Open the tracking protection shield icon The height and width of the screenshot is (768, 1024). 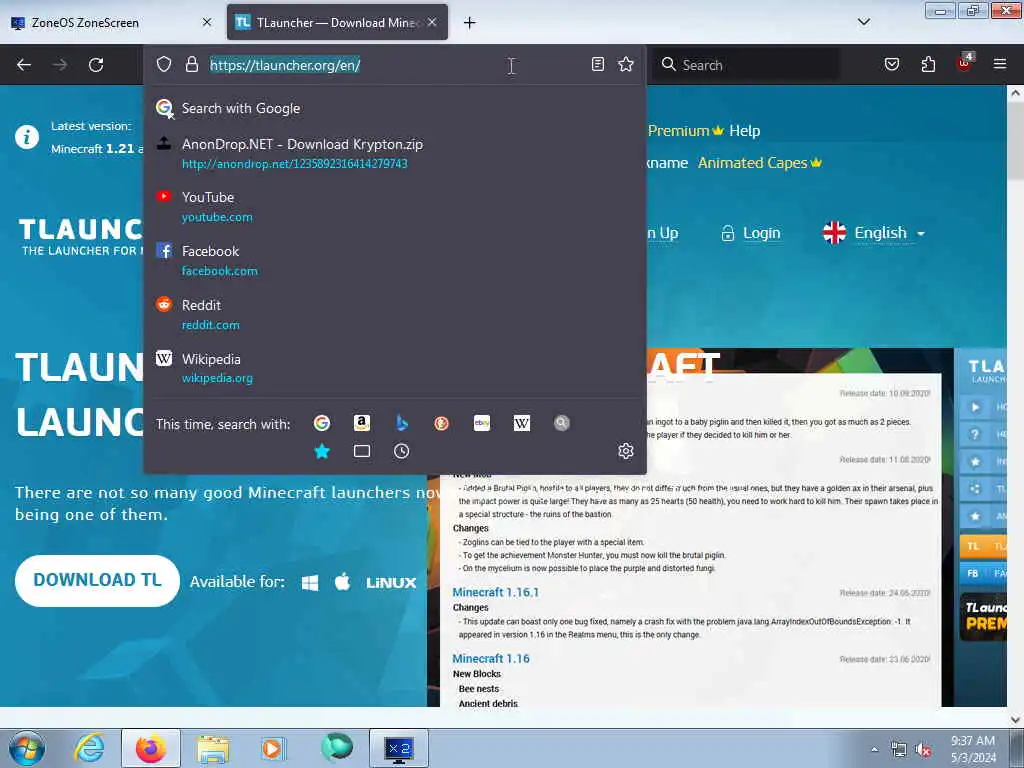(x=164, y=64)
